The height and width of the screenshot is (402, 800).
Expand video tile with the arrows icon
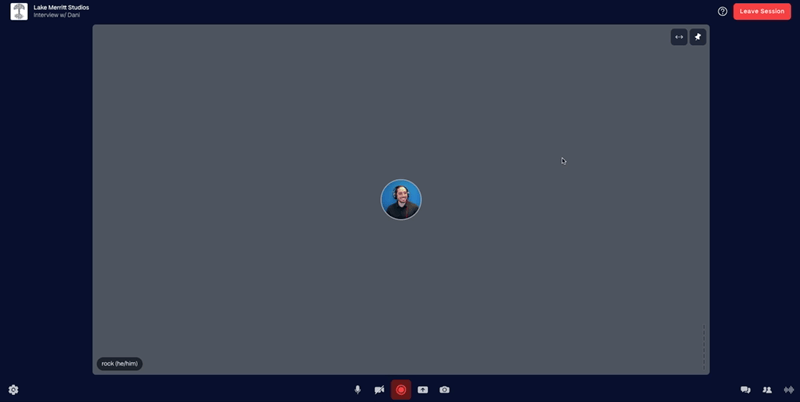[679, 37]
